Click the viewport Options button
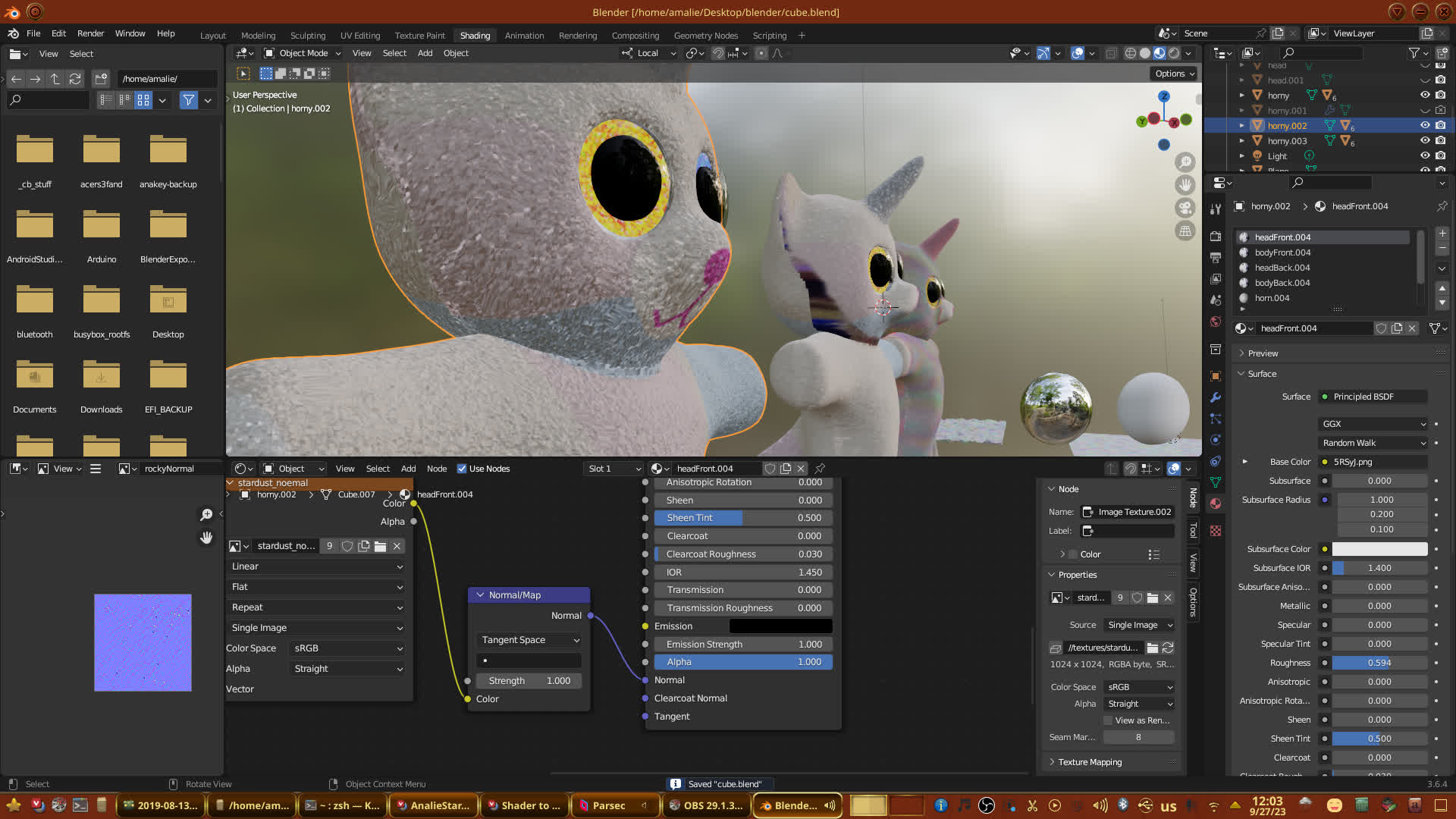 point(1174,74)
